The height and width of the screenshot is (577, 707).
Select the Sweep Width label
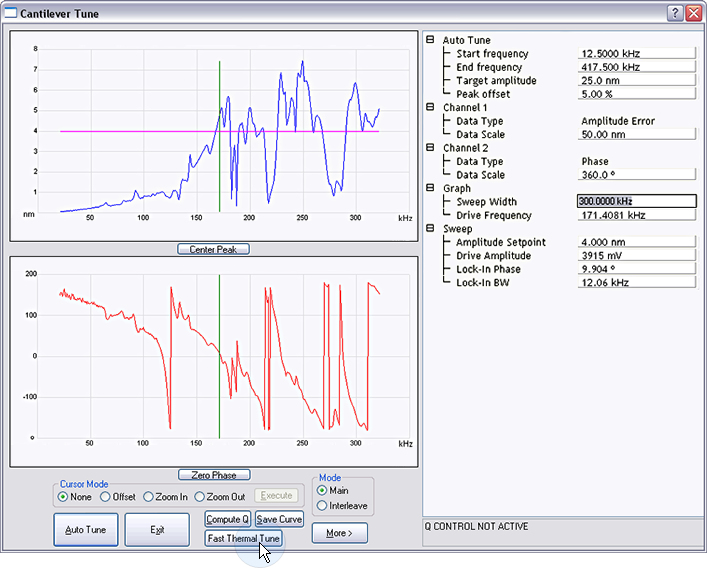click(x=487, y=201)
